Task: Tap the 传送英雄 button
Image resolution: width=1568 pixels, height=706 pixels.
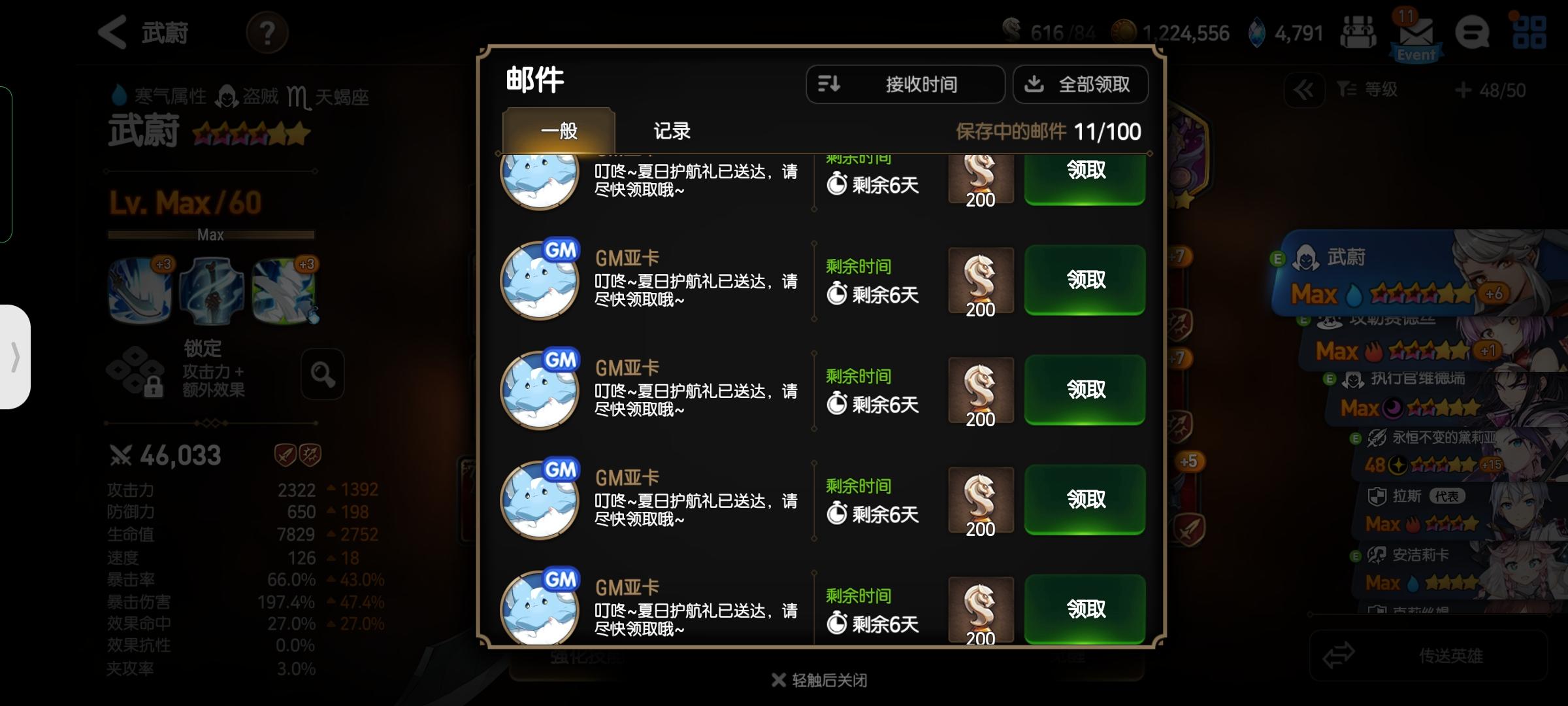Action: 1428,655
